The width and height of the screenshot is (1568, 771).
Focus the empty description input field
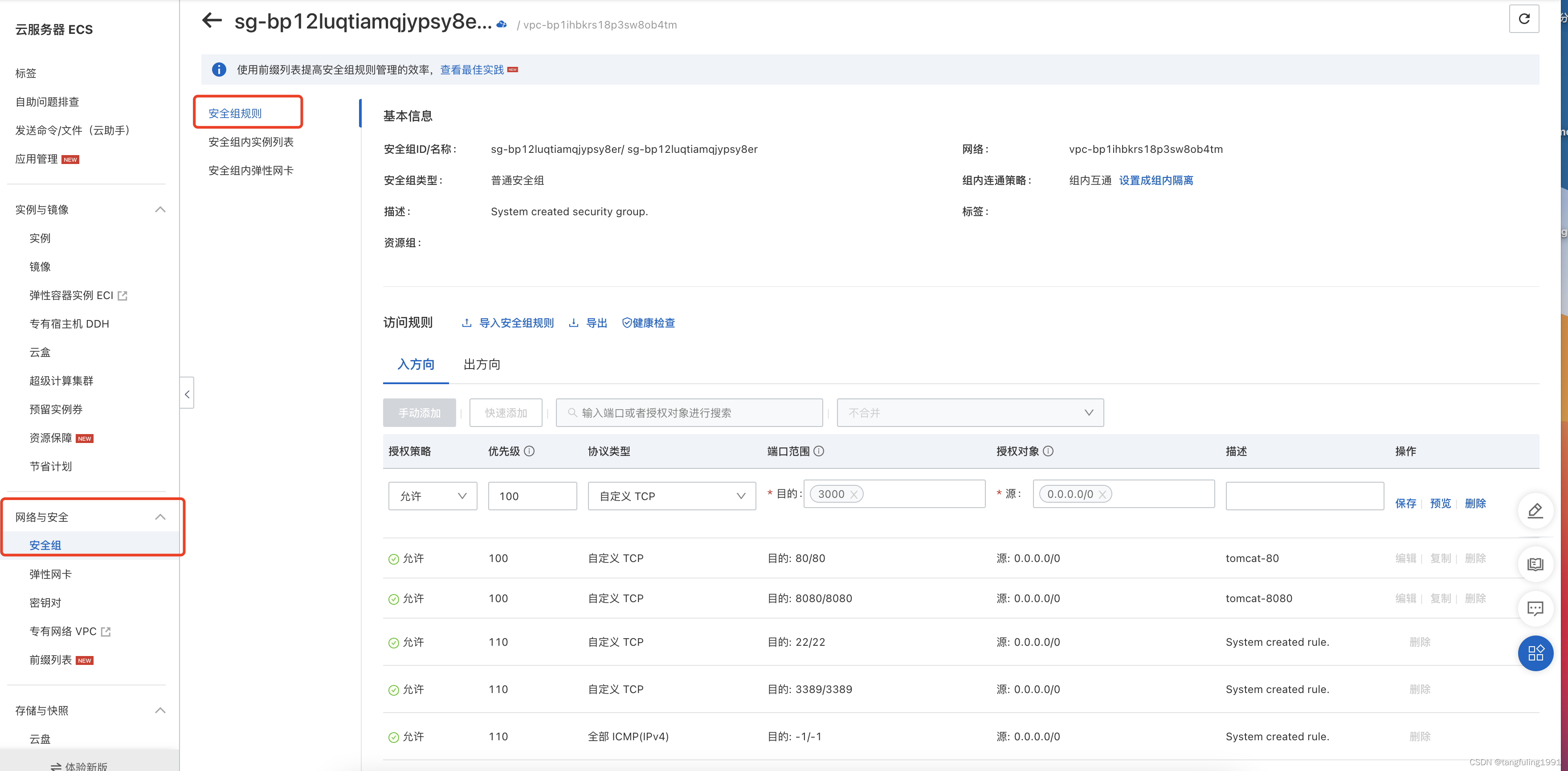click(1304, 496)
